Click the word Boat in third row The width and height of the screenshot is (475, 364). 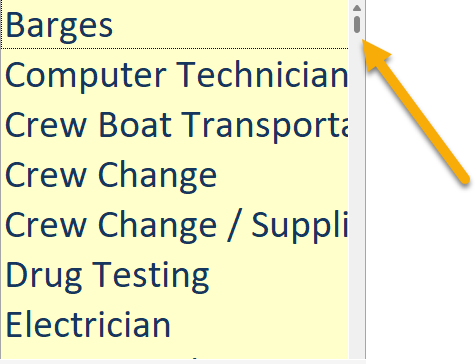click(135, 124)
